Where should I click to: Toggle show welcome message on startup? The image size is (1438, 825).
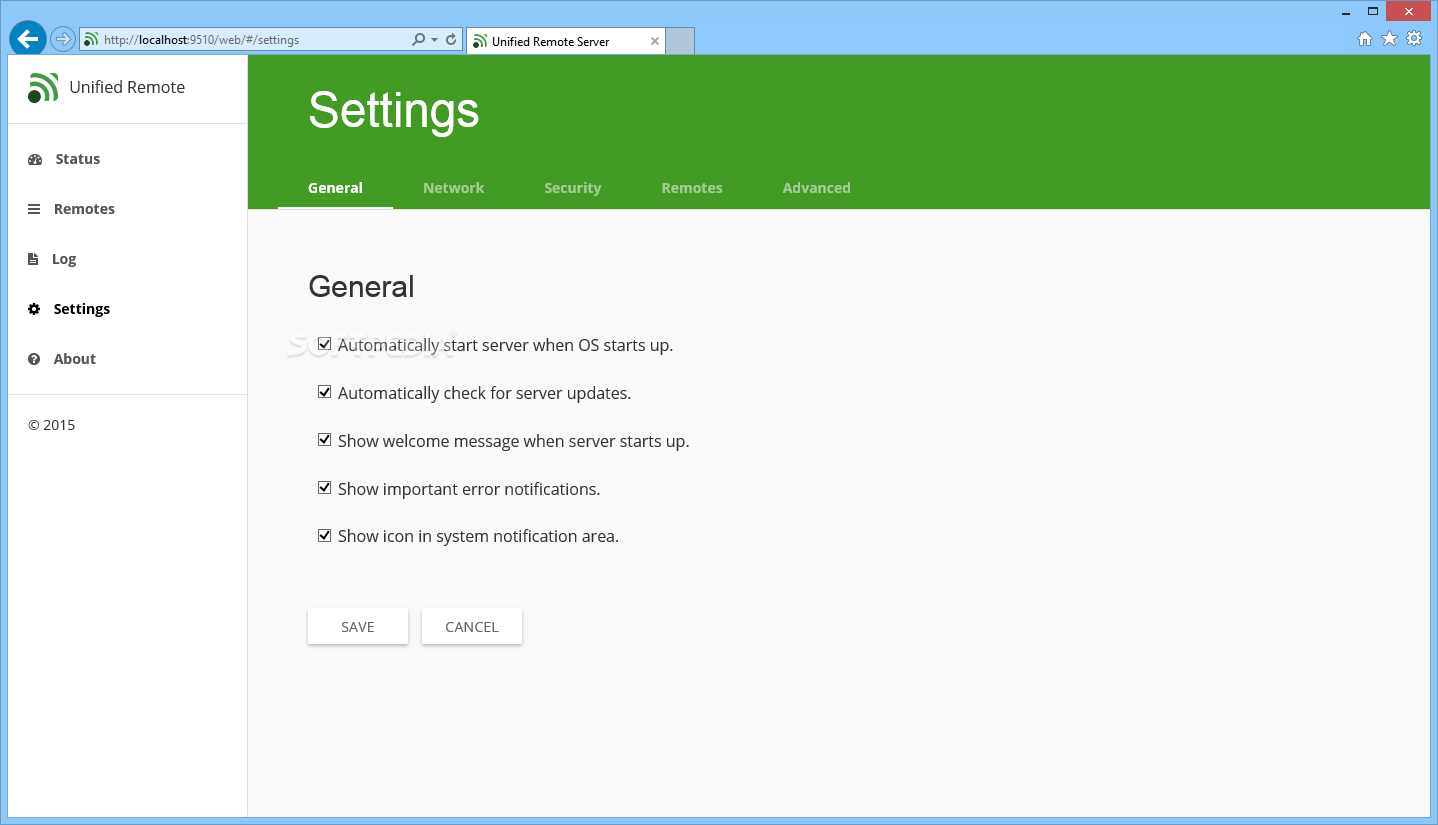click(x=324, y=440)
